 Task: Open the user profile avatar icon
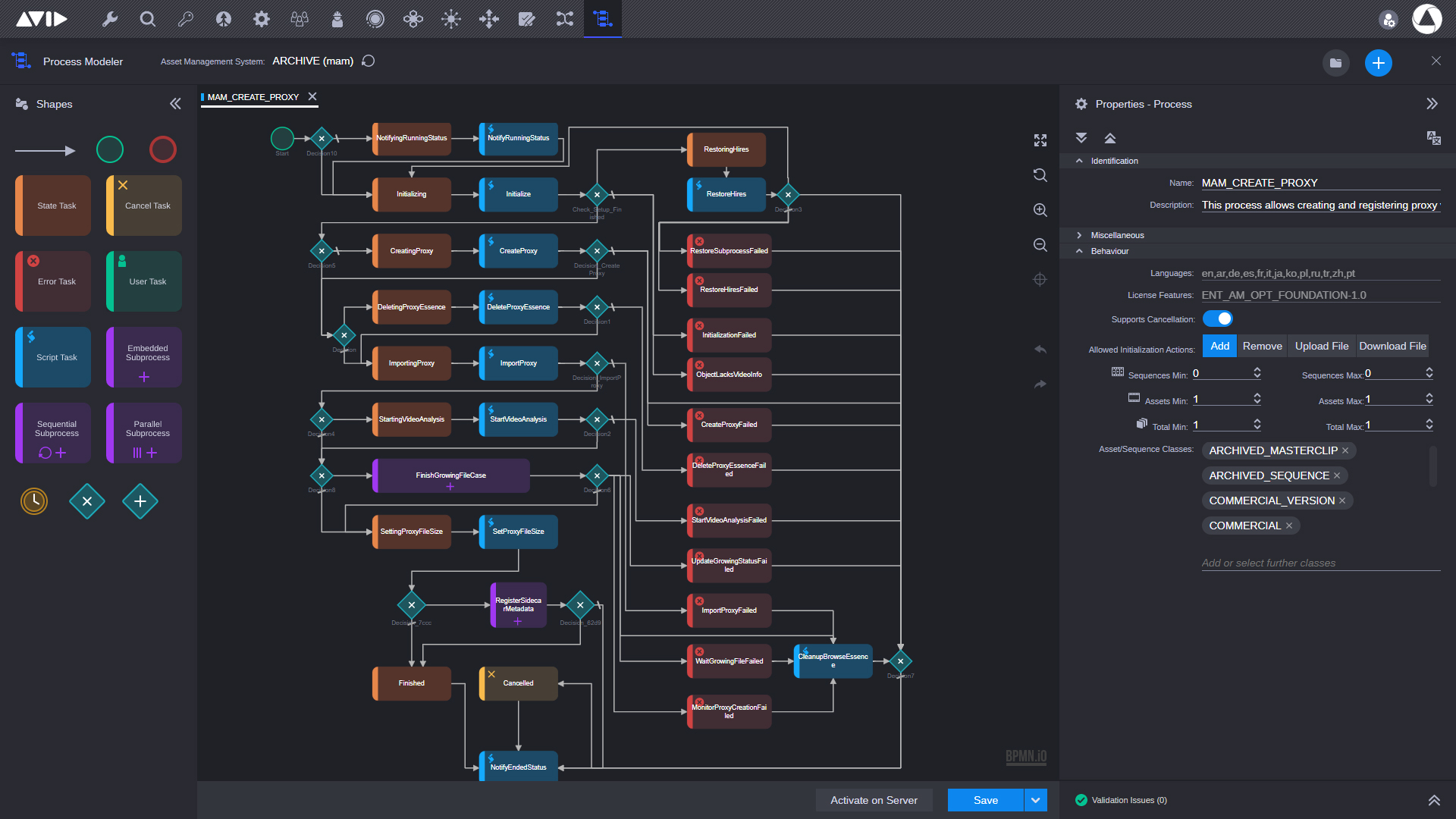pyautogui.click(x=1426, y=19)
